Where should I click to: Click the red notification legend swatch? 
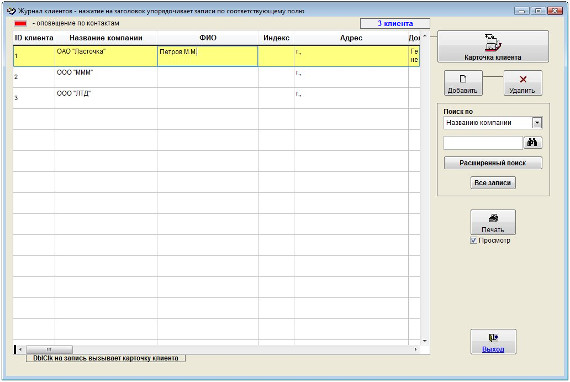tap(20, 24)
